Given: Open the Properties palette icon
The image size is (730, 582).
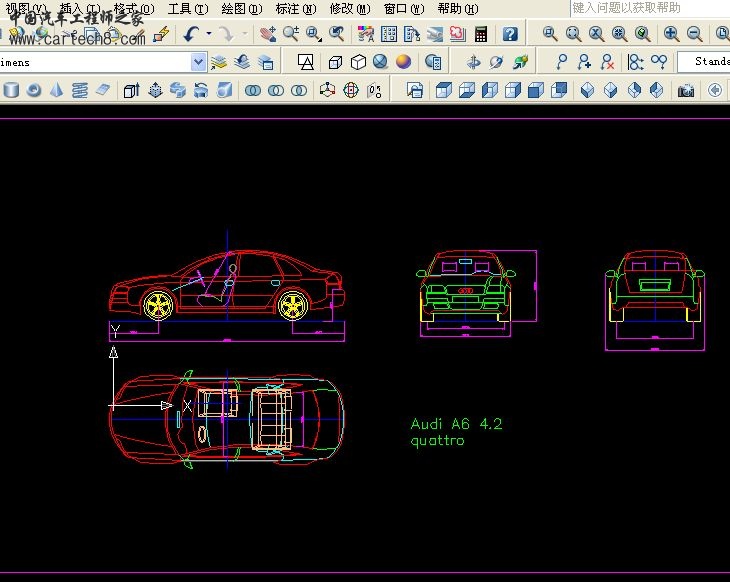Looking at the screenshot, I should click(365, 34).
